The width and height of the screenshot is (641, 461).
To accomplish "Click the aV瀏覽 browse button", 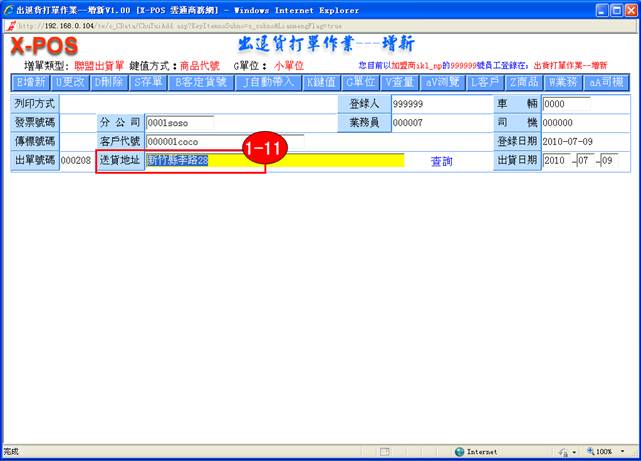I will coord(443,82).
